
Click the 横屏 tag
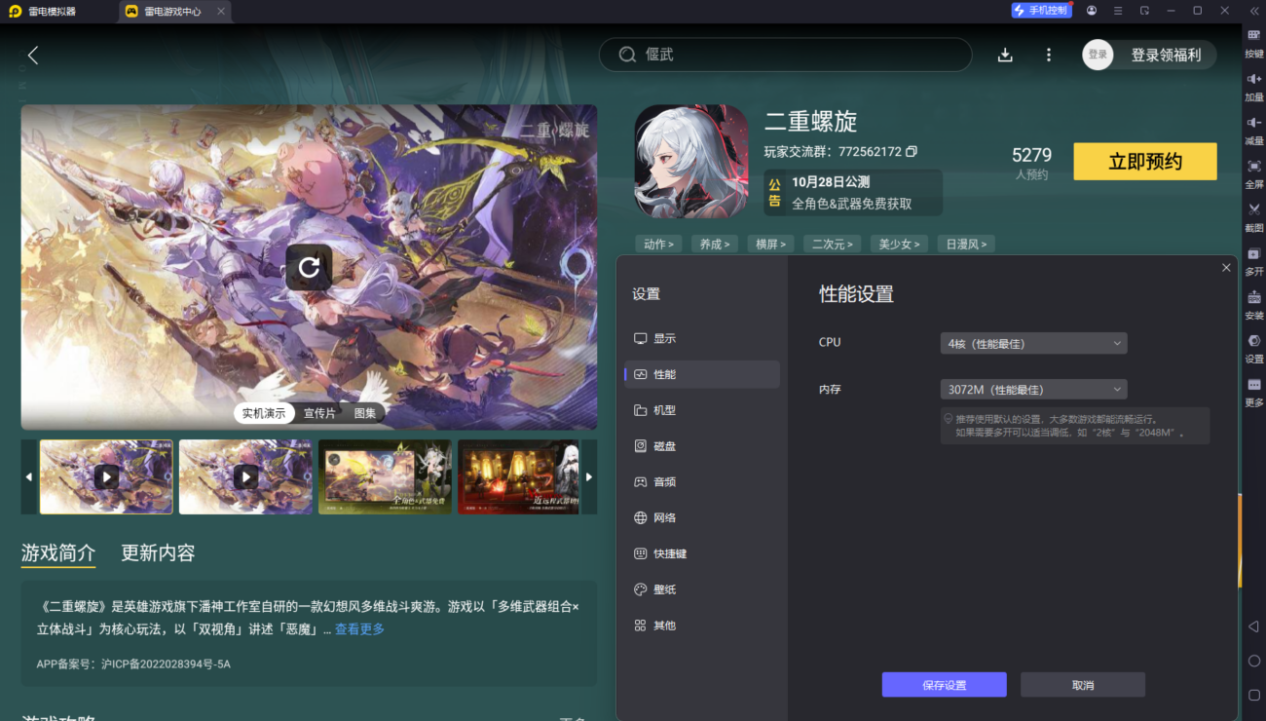point(770,244)
